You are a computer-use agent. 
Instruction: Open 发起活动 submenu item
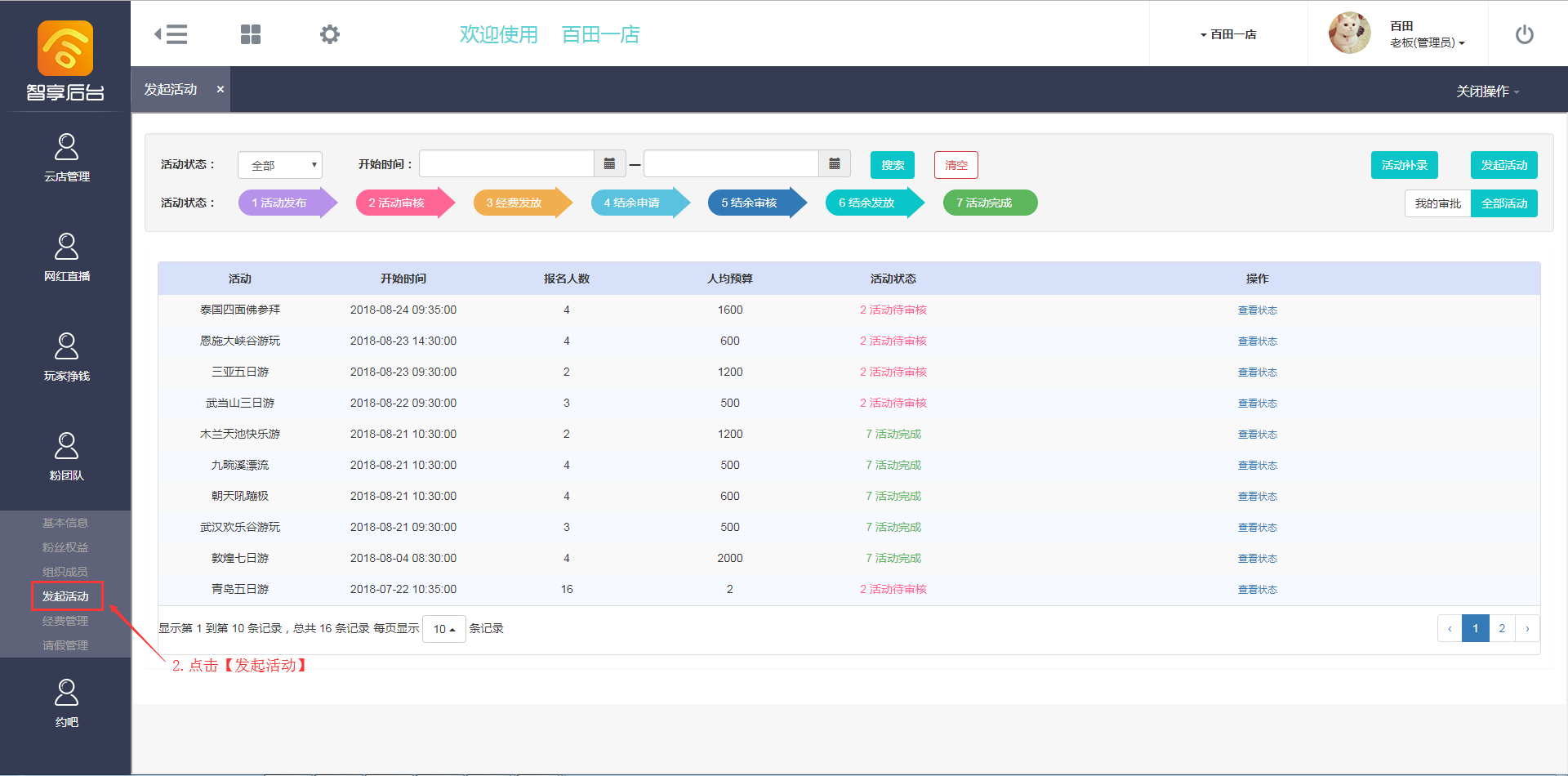click(66, 596)
